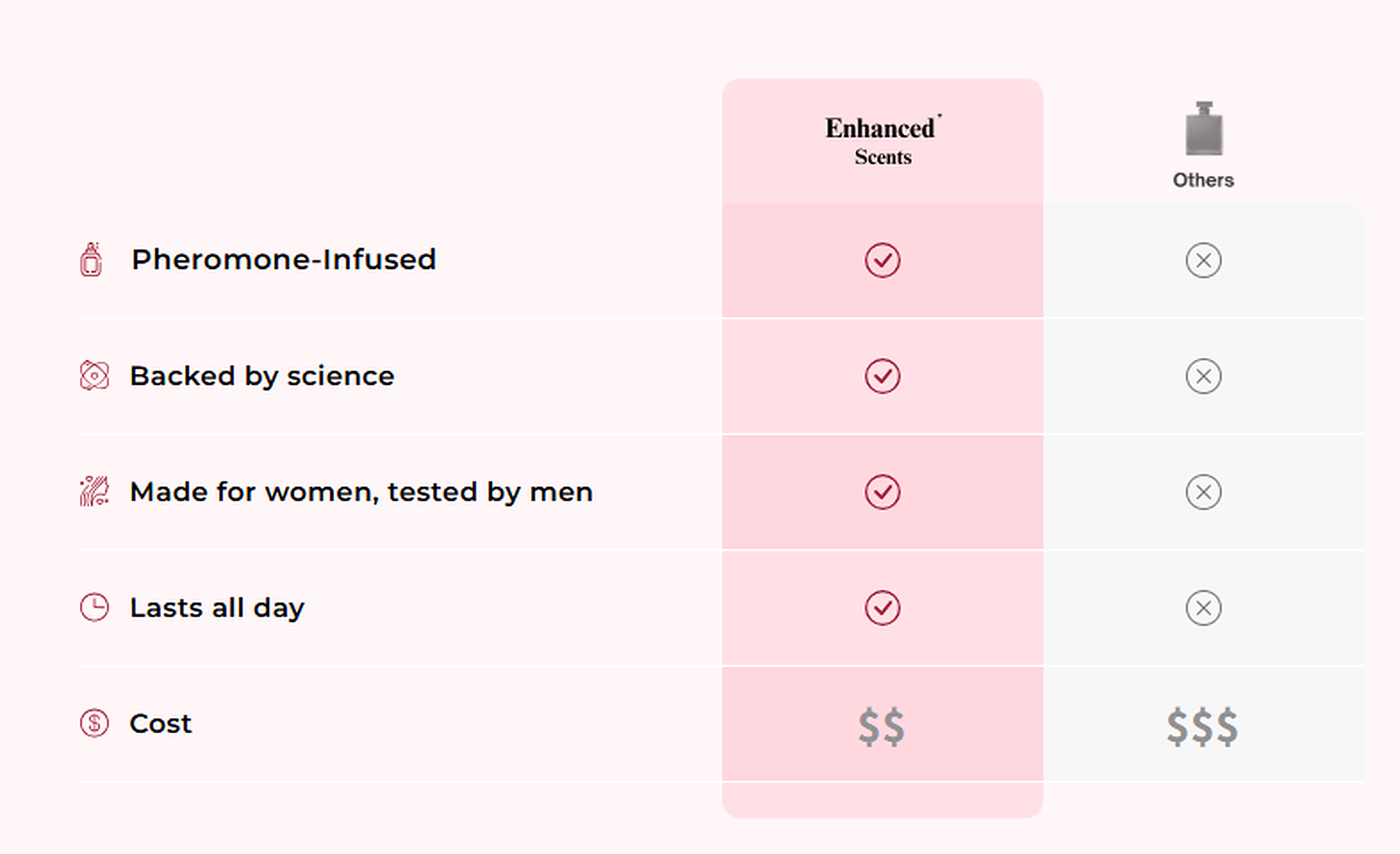
Task: Click the red checkmark for Made for women row
Action: click(x=882, y=493)
